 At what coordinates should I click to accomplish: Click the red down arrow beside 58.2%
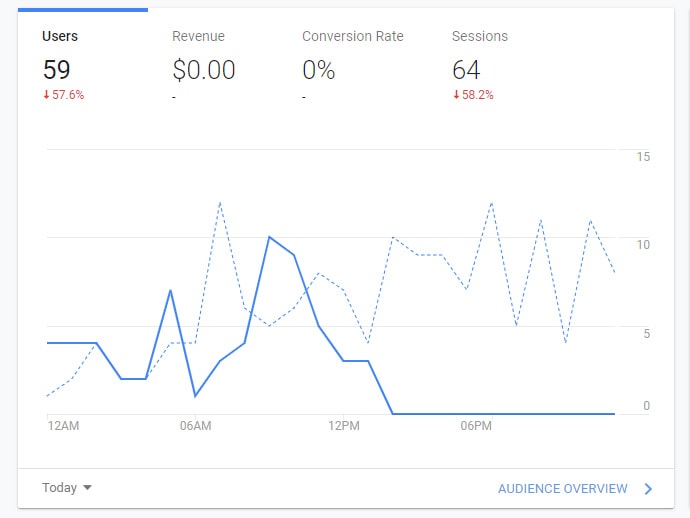click(456, 95)
